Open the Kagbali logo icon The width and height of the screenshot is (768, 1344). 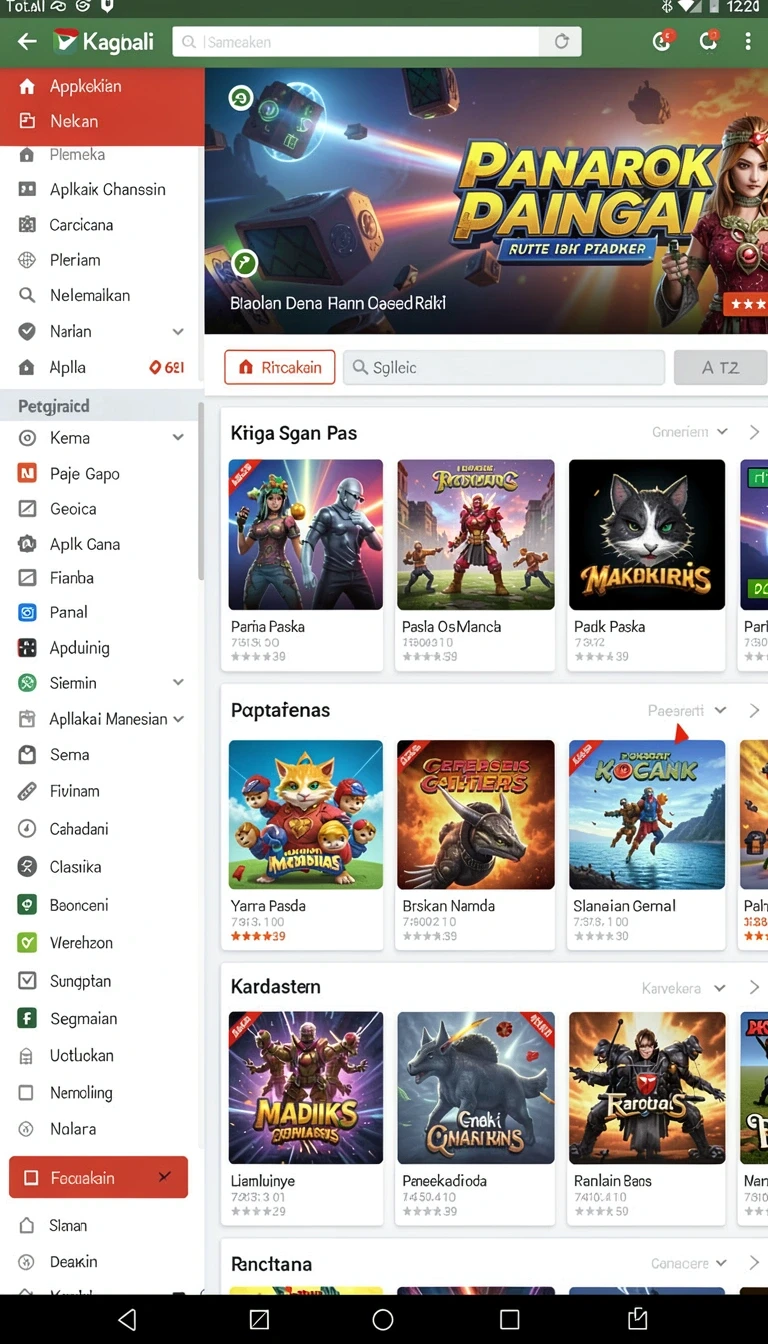65,41
